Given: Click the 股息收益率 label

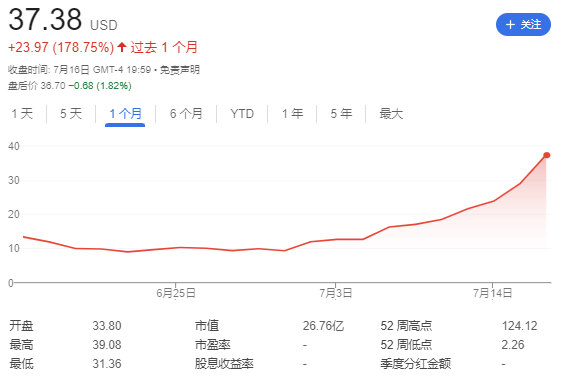Looking at the screenshot, I should coord(224,363).
